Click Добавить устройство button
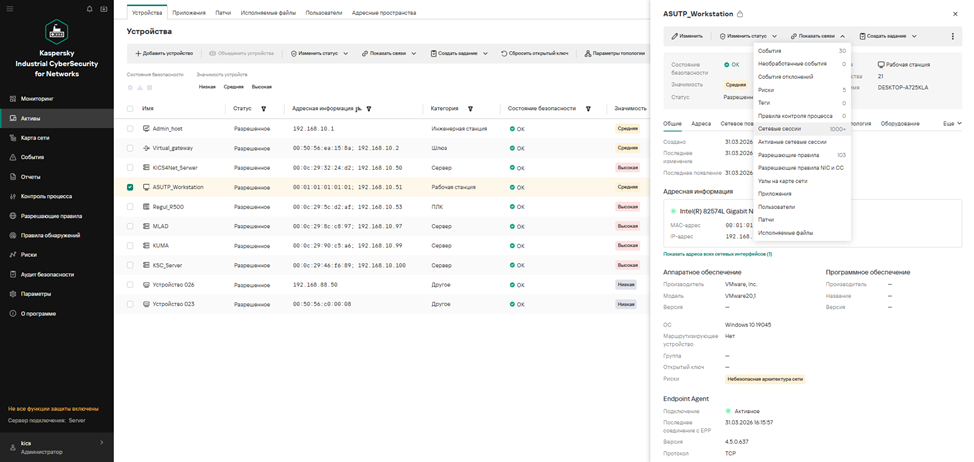 [x=165, y=53]
